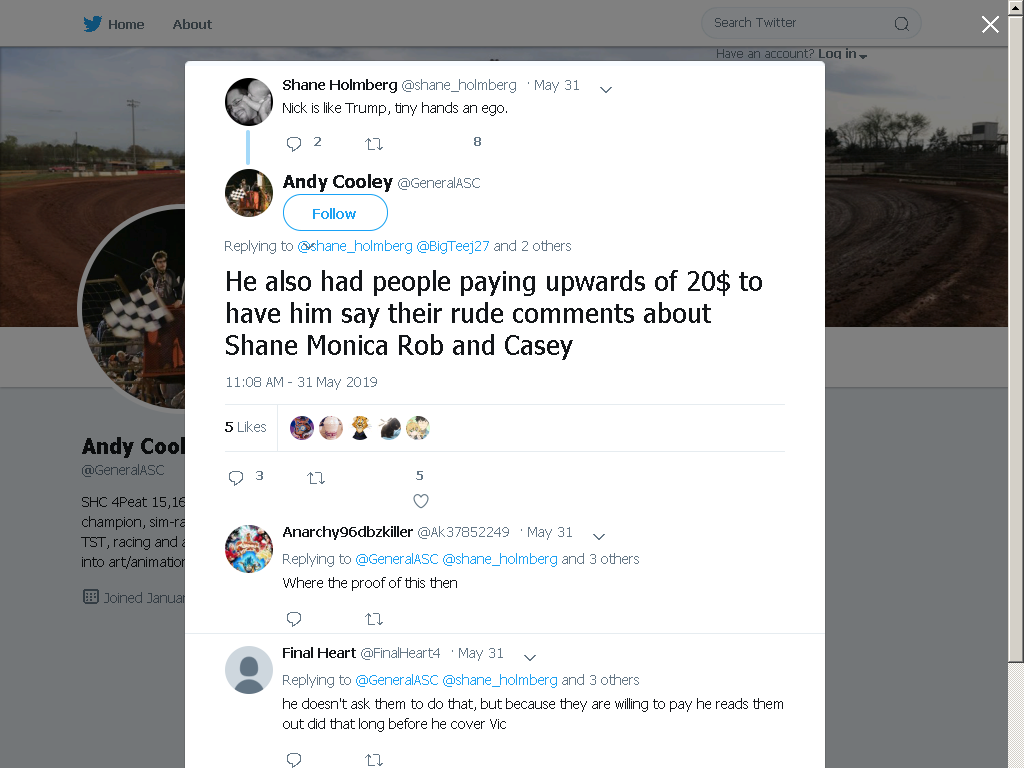Follow Andy Cooley
Screen dimensions: 1024x768
click(x=335, y=213)
